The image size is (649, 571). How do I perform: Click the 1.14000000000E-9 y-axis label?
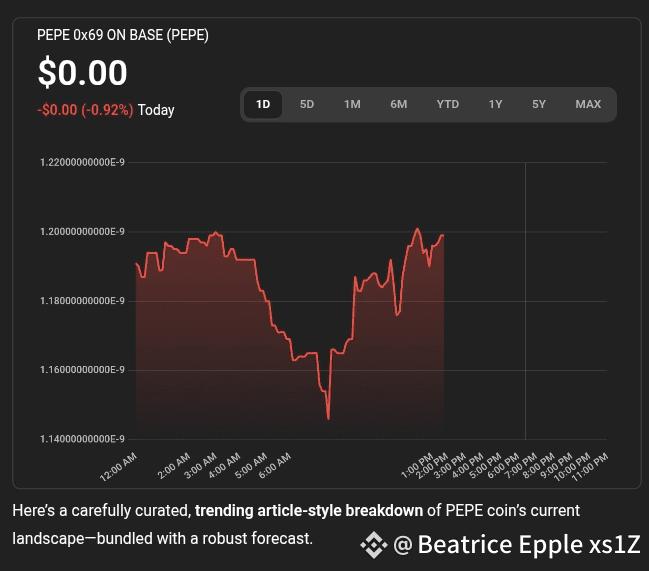pos(82,439)
